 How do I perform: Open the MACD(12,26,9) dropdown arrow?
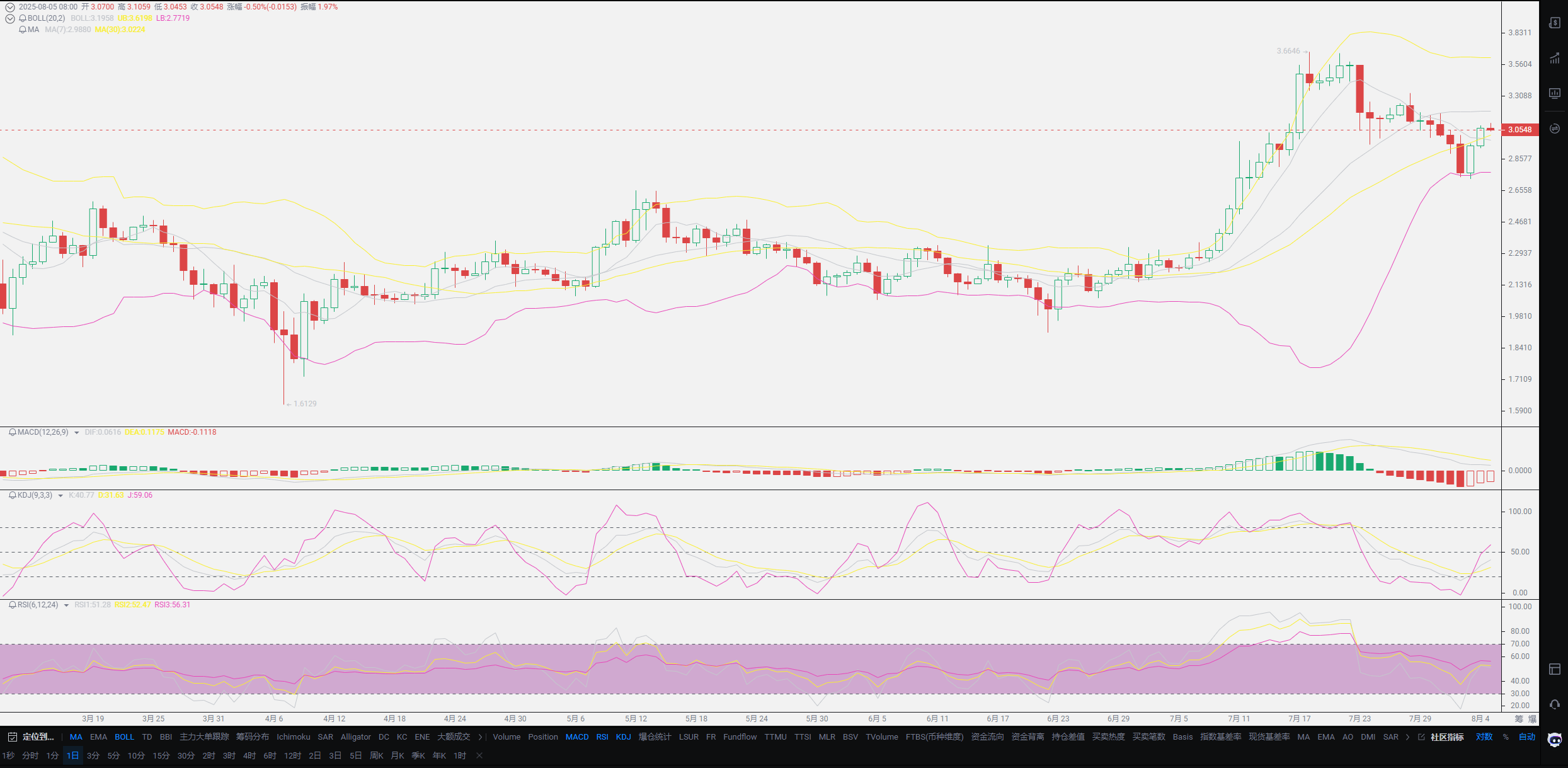pyautogui.click(x=77, y=433)
